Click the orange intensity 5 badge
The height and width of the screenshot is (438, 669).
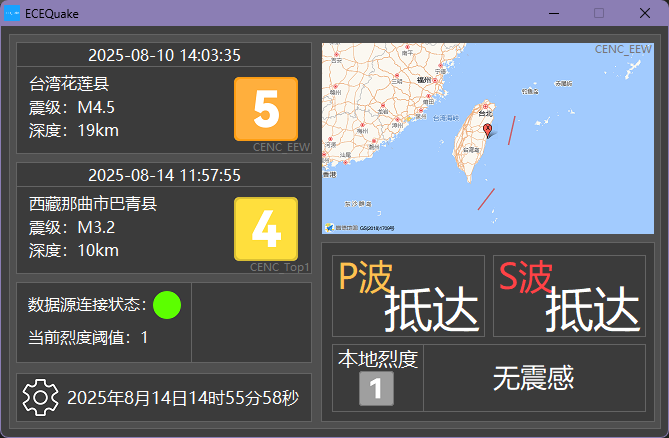[266, 109]
